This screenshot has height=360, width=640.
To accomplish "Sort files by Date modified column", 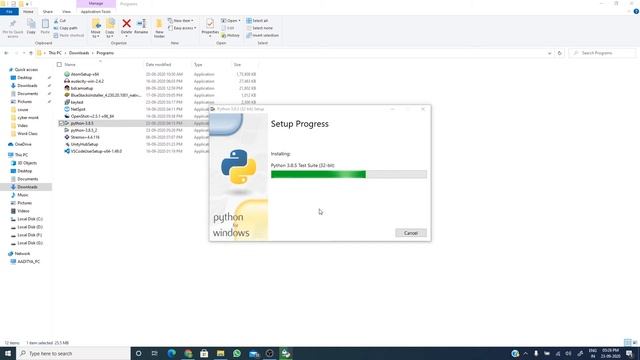I will coord(158,64).
